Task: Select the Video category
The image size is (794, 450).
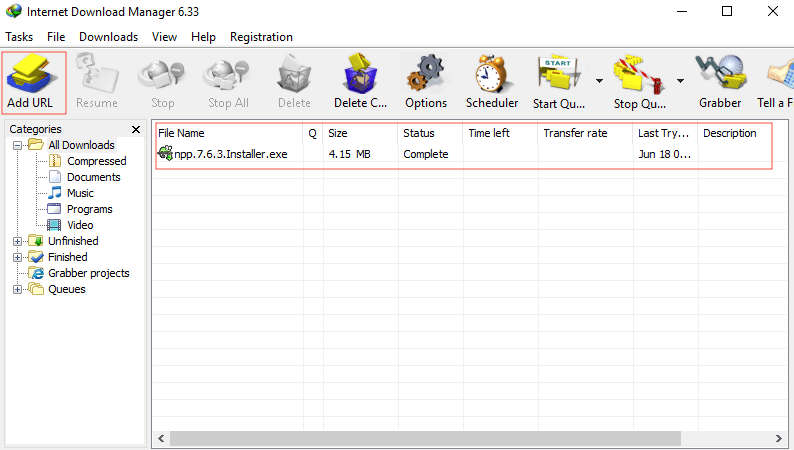Action: (80, 225)
